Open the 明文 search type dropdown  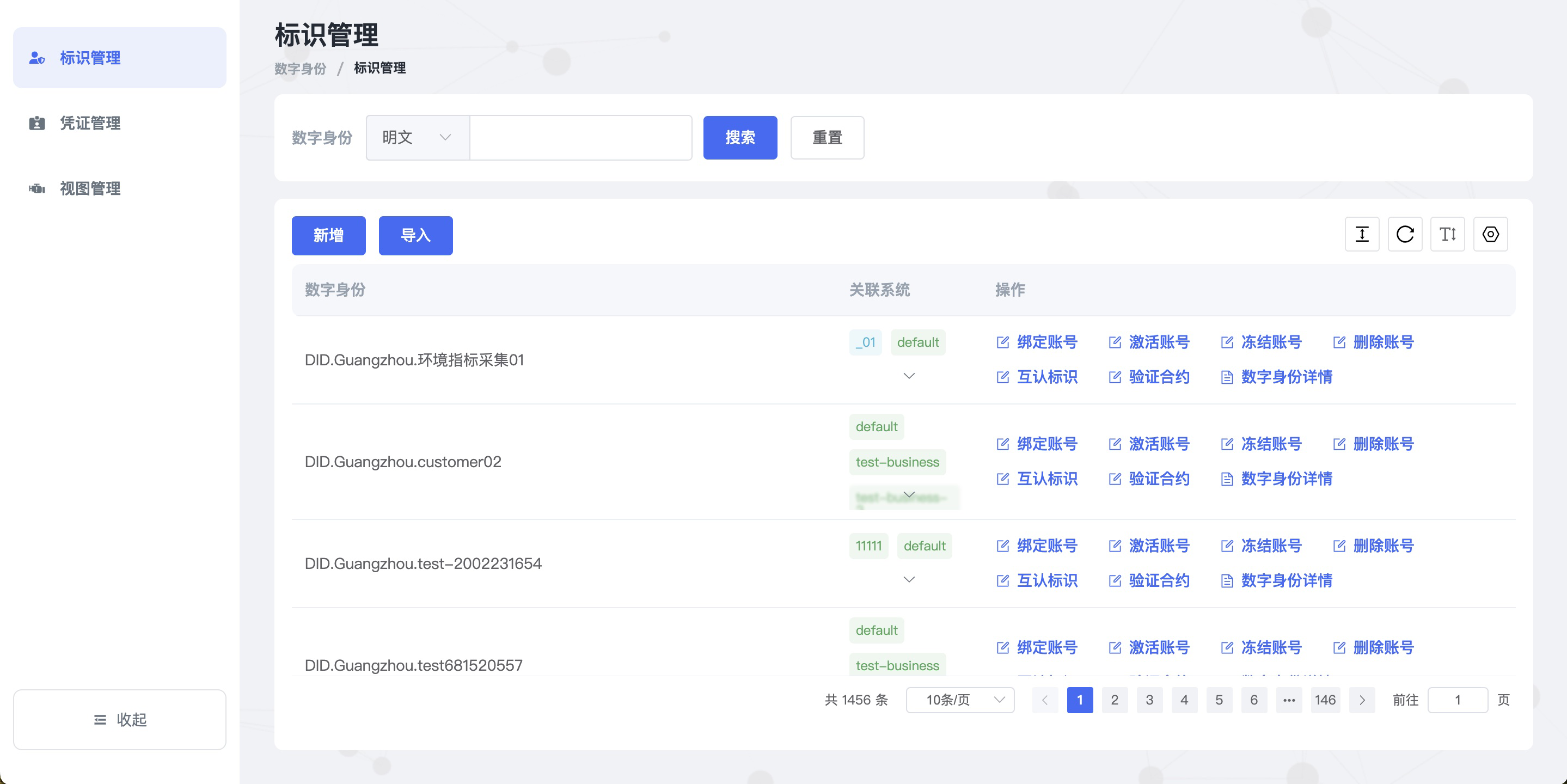[417, 138]
